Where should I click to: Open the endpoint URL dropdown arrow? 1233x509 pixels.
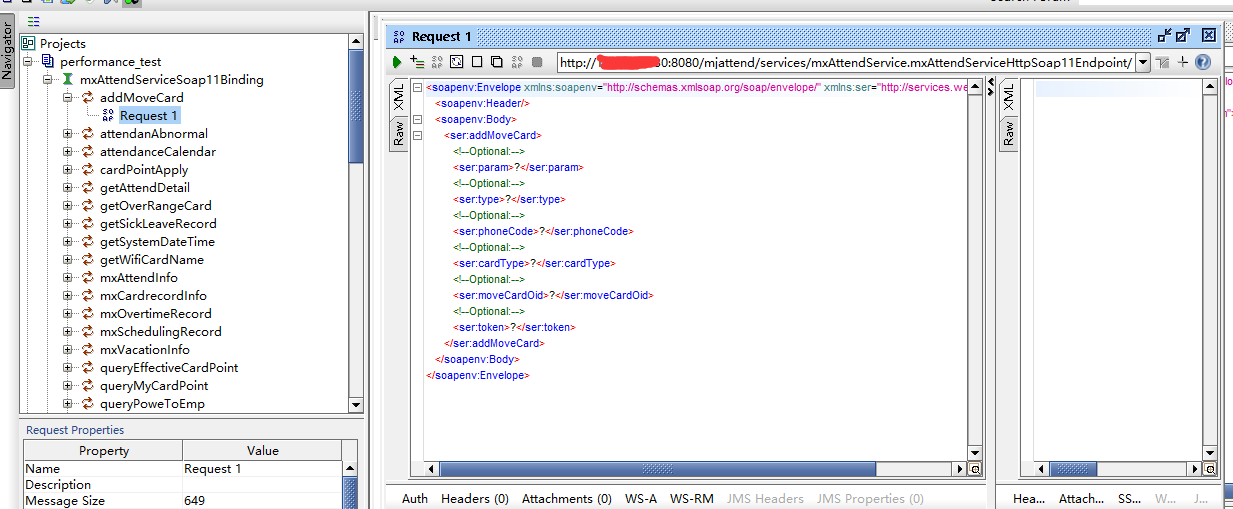[1143, 62]
